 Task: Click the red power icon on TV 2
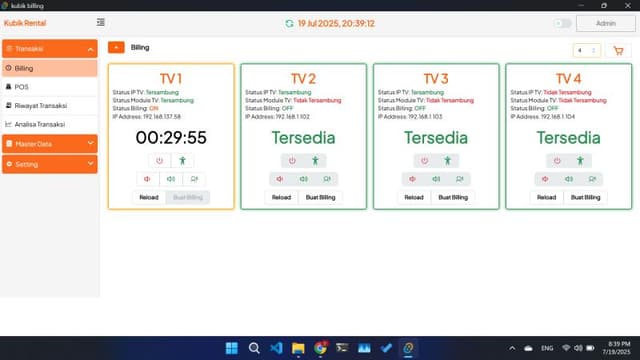292,161
